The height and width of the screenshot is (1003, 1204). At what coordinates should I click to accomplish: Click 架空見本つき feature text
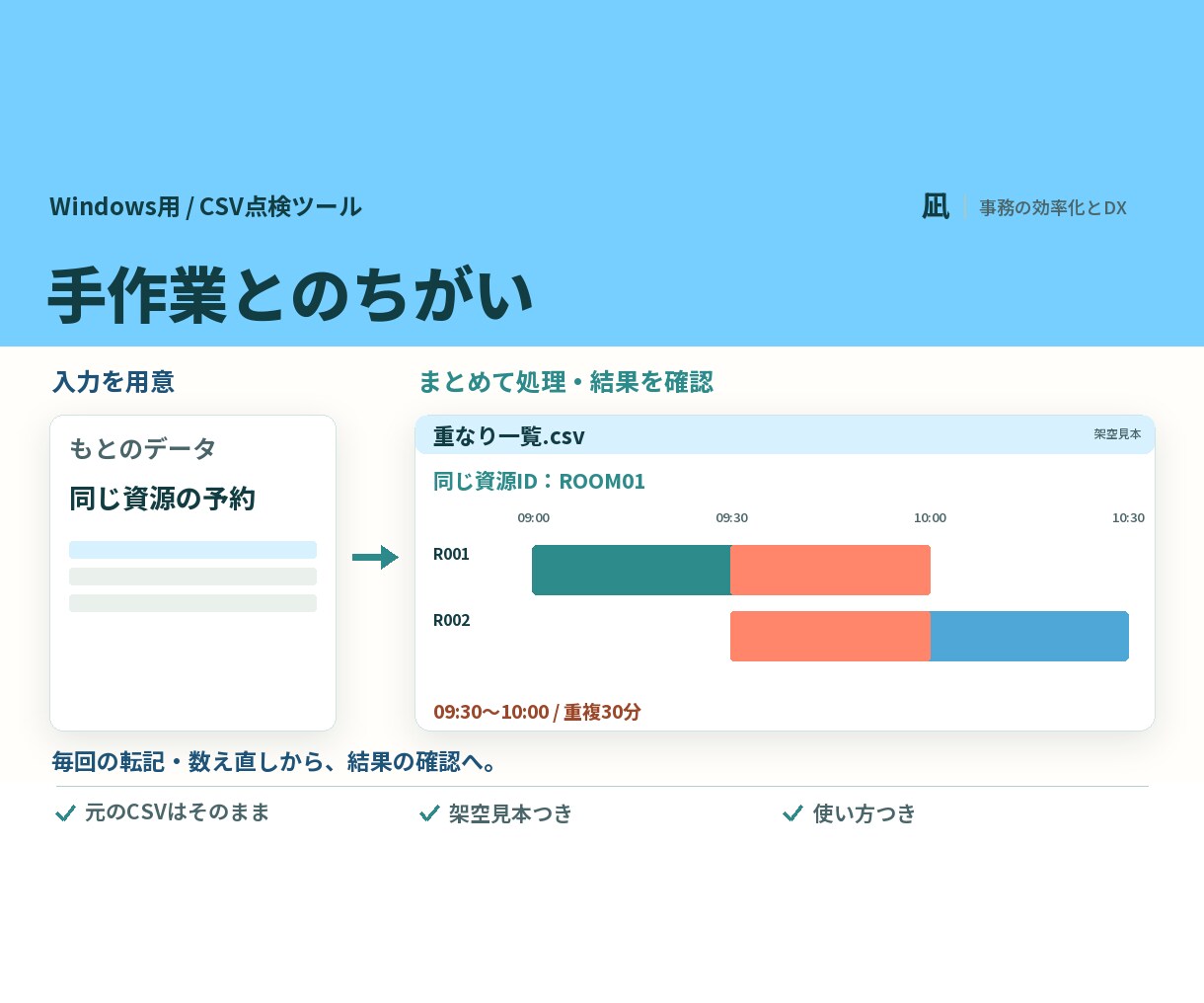510,813
